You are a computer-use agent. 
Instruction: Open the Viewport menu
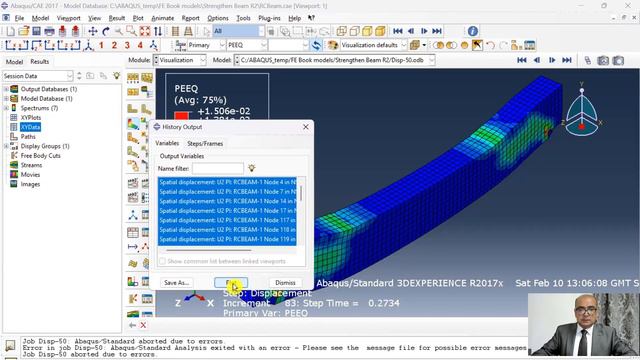68,18
